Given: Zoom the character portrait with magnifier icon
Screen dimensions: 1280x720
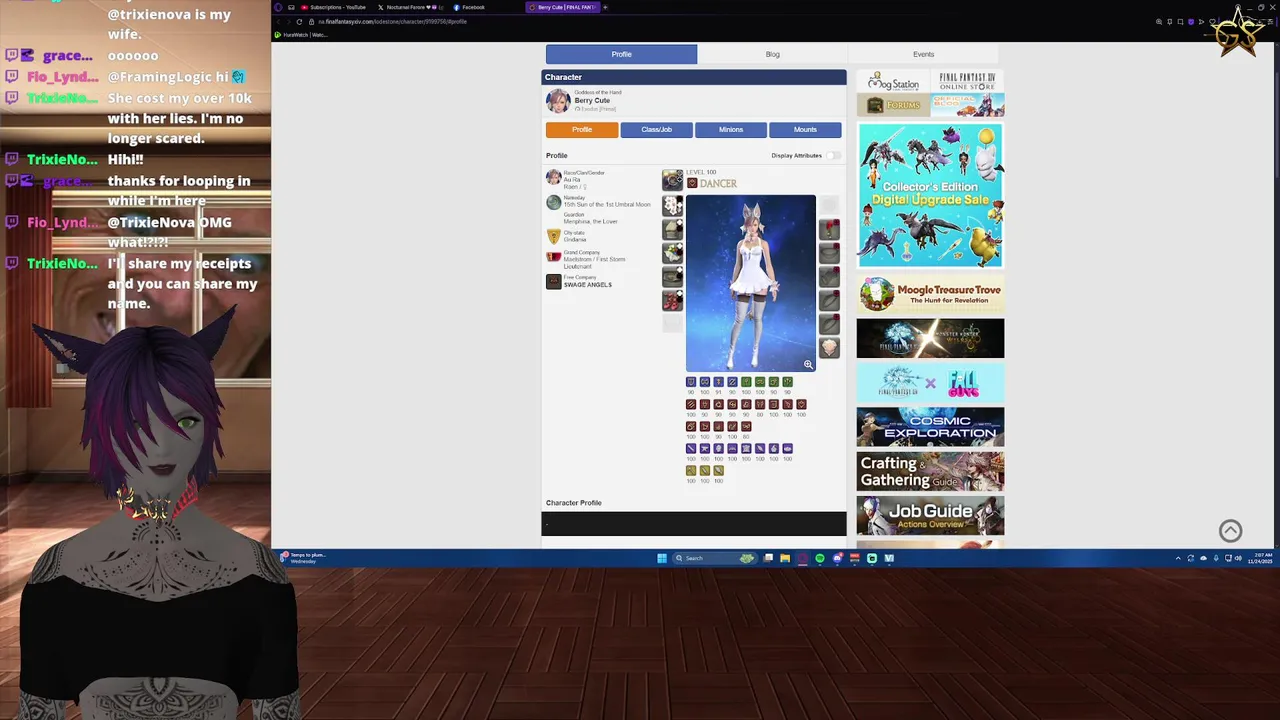Looking at the screenshot, I should click(x=808, y=364).
